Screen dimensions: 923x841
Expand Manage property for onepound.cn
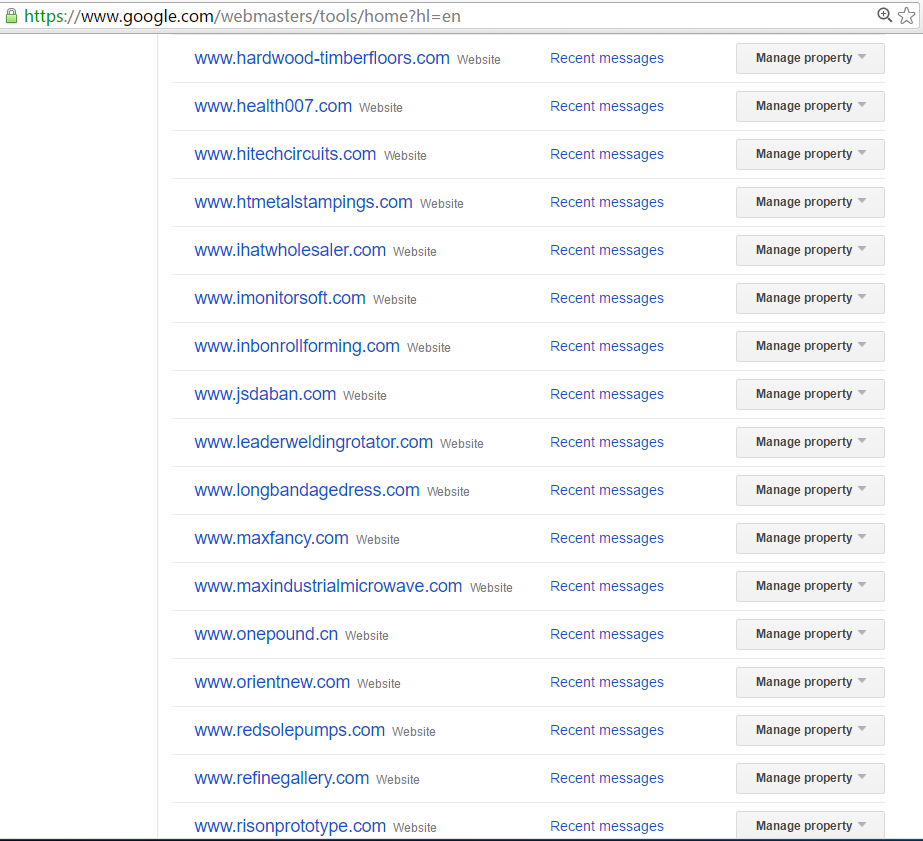point(810,634)
